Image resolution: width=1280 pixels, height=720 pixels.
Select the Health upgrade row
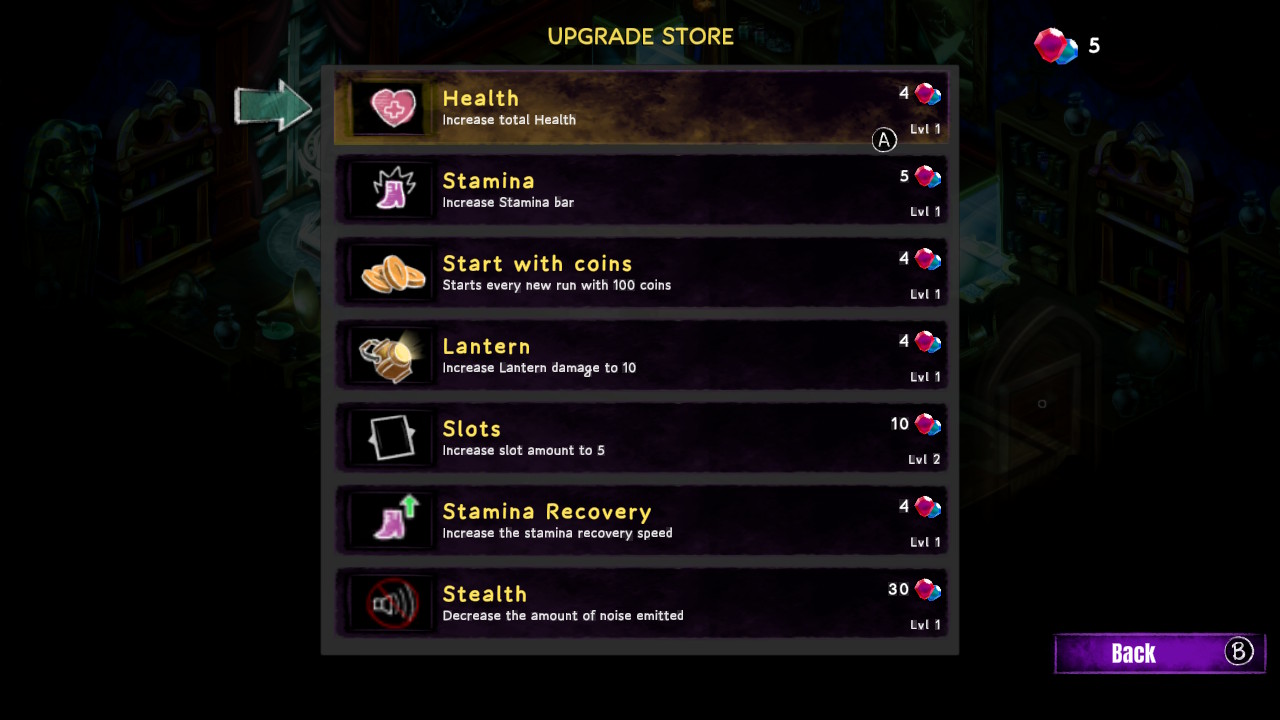(640, 107)
